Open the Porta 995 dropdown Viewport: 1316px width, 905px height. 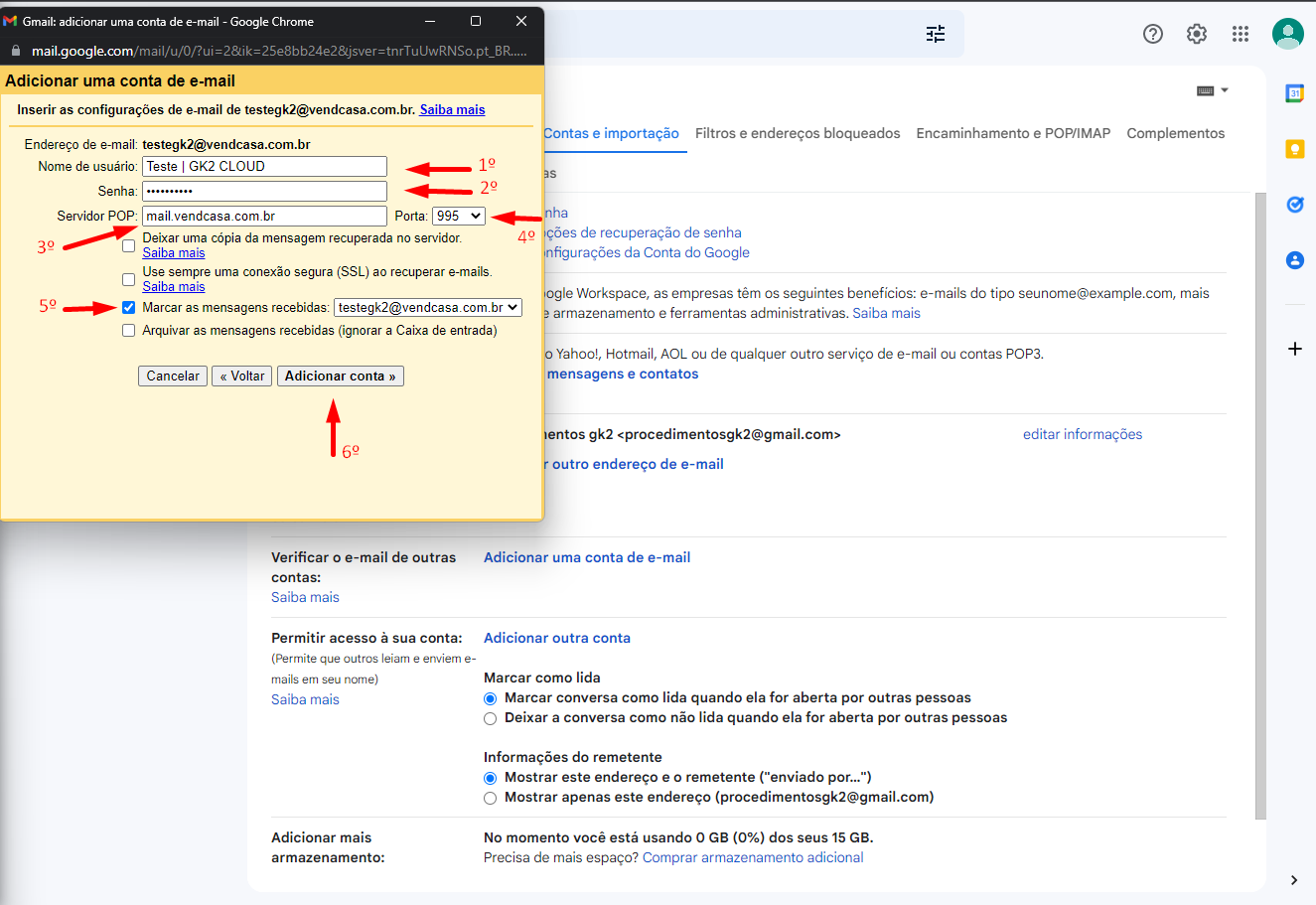pyautogui.click(x=459, y=216)
